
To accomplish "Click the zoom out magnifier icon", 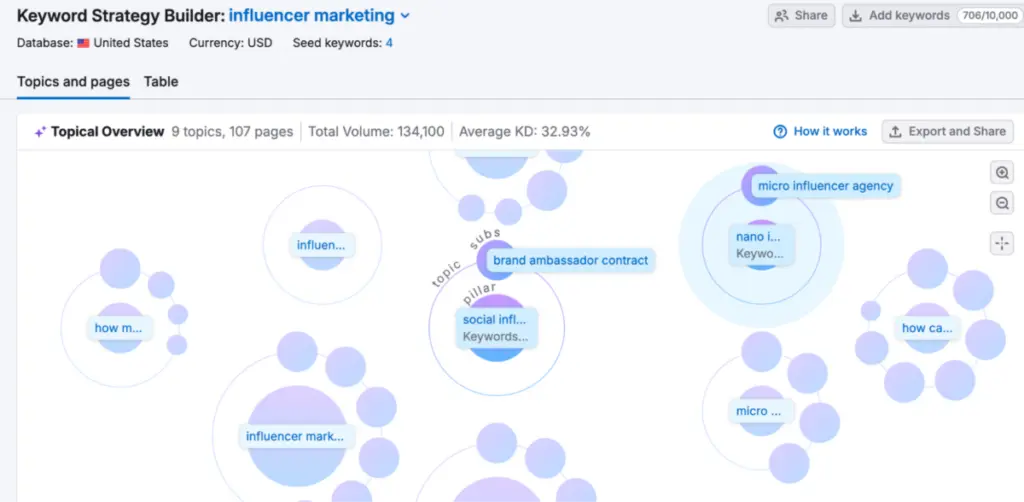I will click(x=1002, y=204).
